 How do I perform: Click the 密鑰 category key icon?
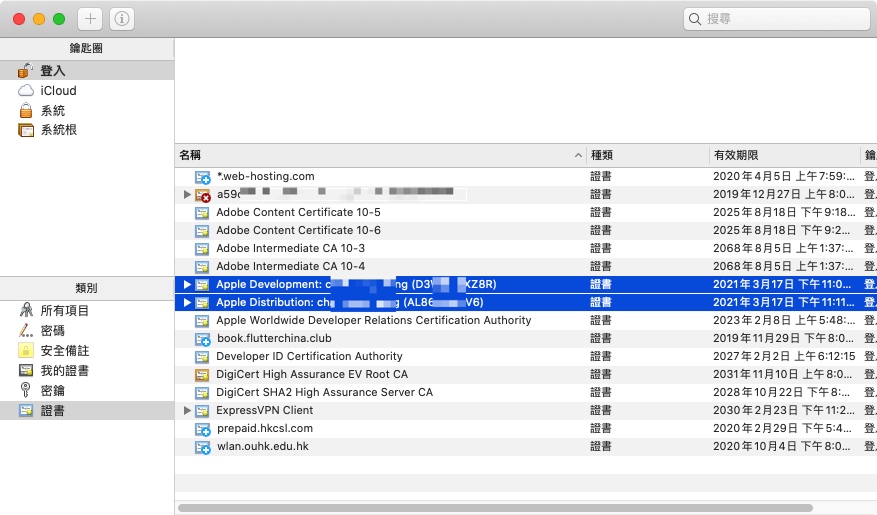[x=26, y=390]
